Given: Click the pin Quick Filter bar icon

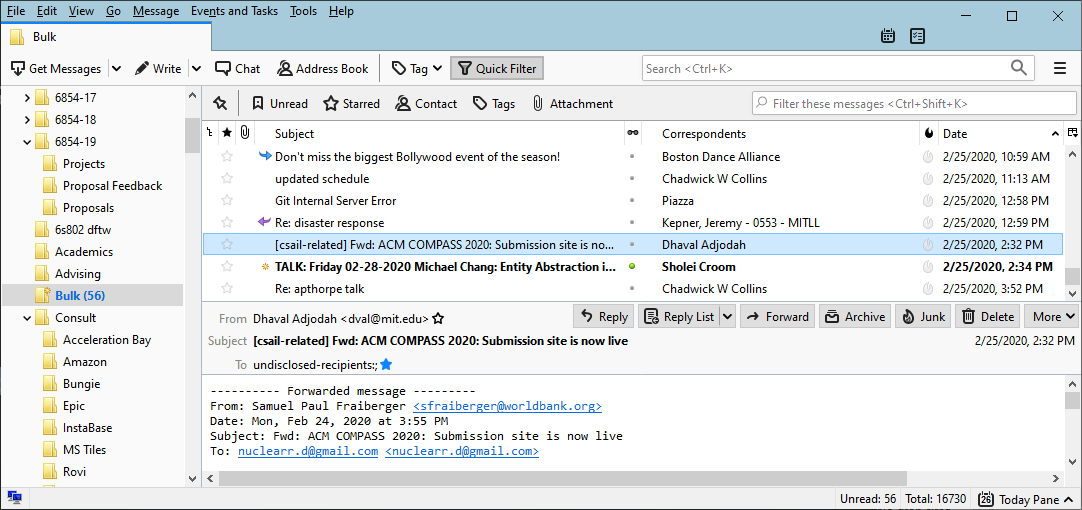Looking at the screenshot, I should coord(220,103).
